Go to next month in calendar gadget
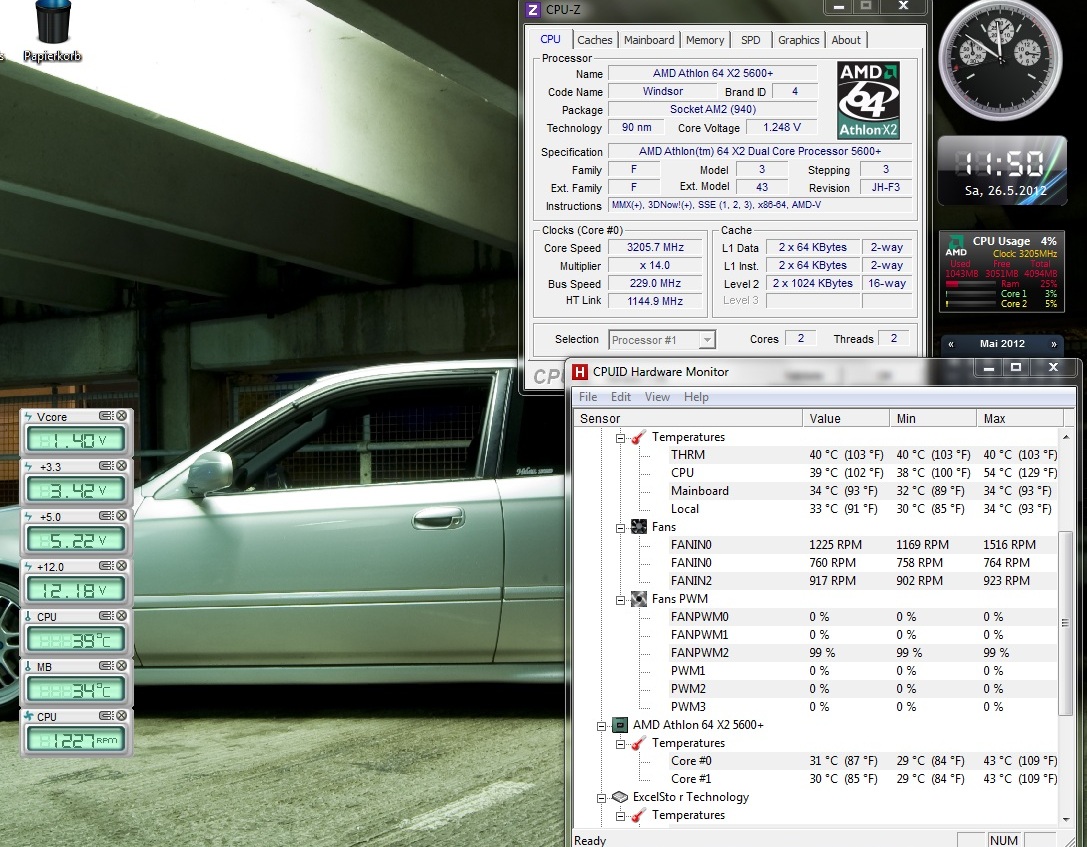This screenshot has width=1087, height=847. [1053, 344]
